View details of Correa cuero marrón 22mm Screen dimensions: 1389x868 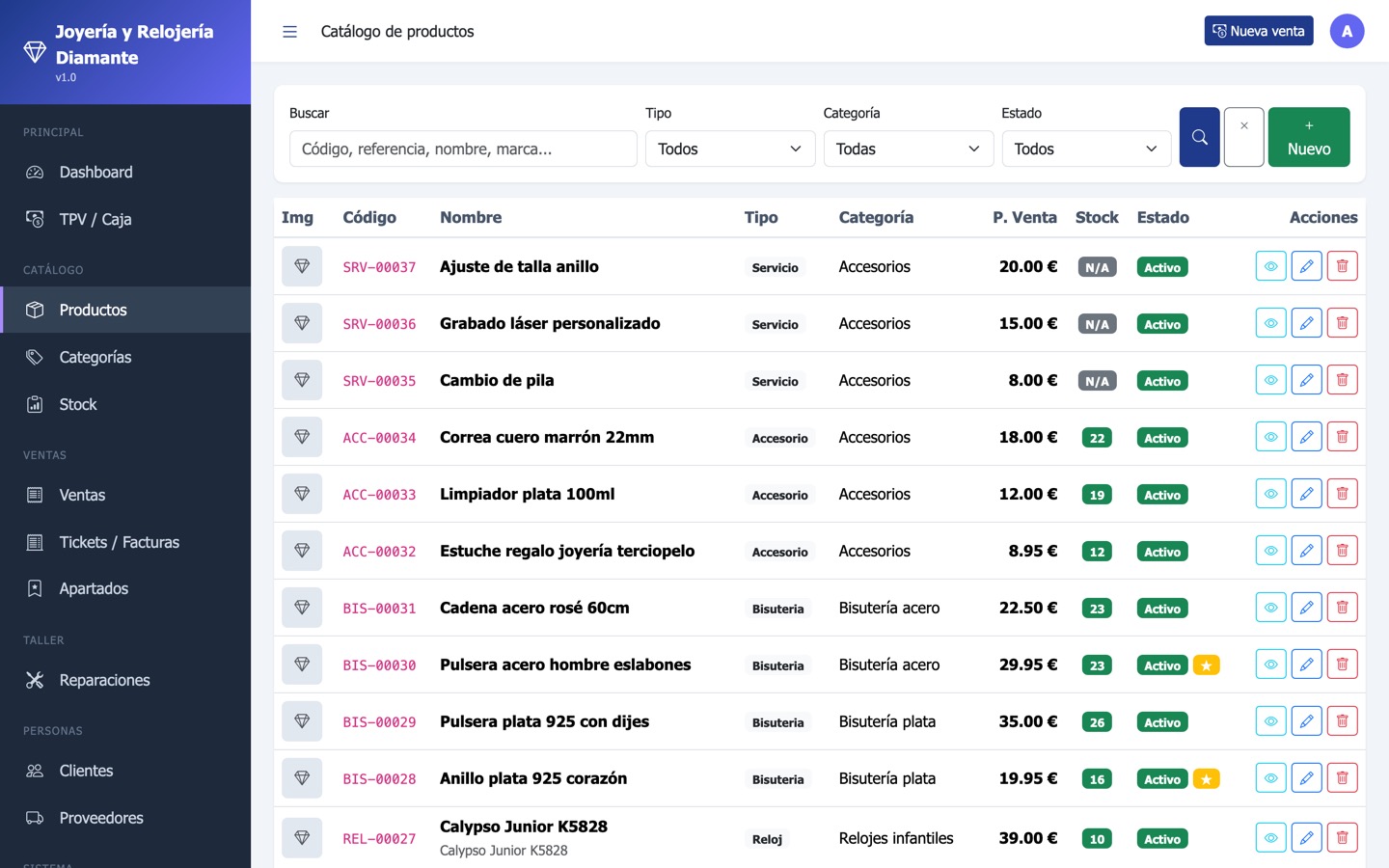[1270, 437]
